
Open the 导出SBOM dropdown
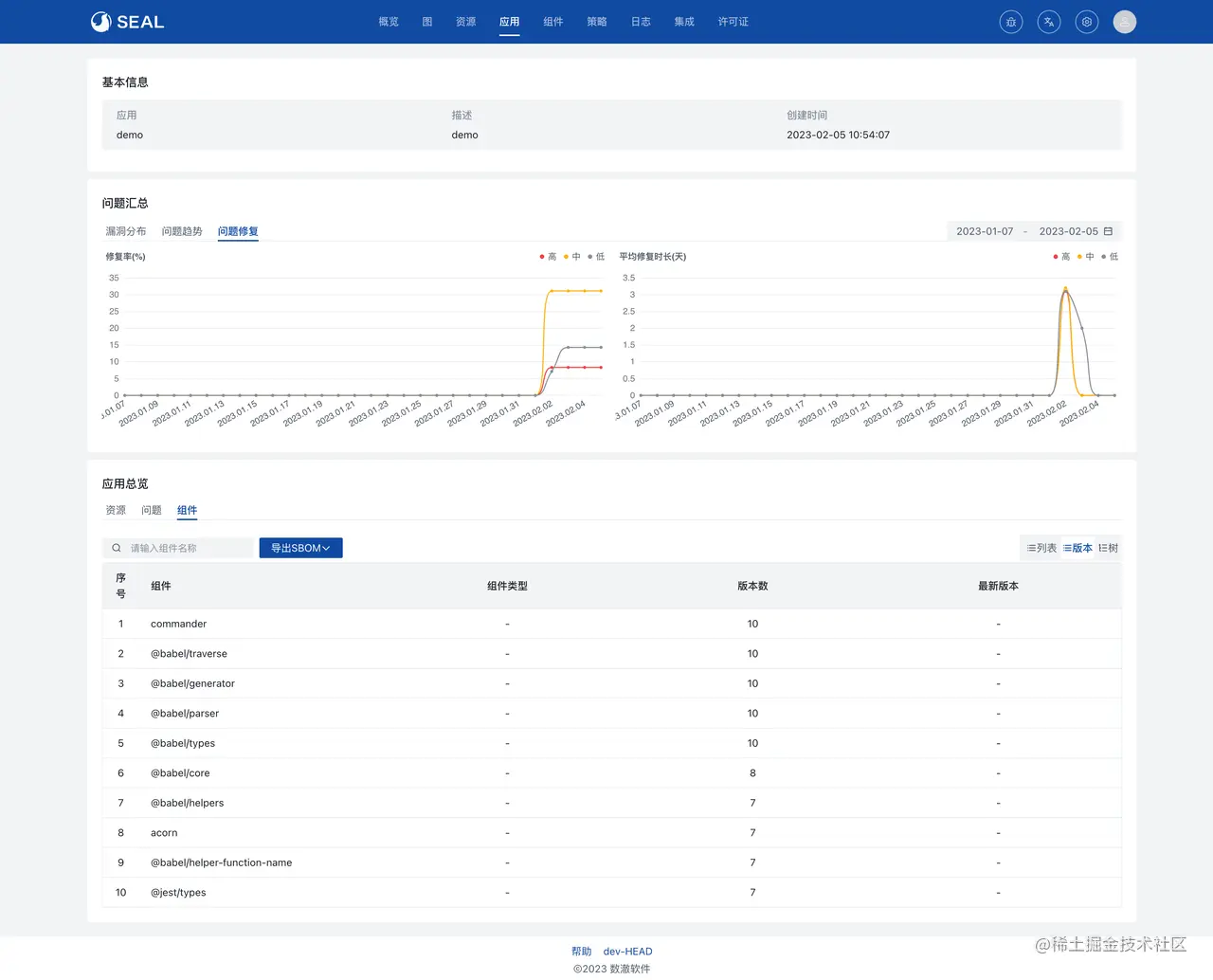(x=300, y=548)
